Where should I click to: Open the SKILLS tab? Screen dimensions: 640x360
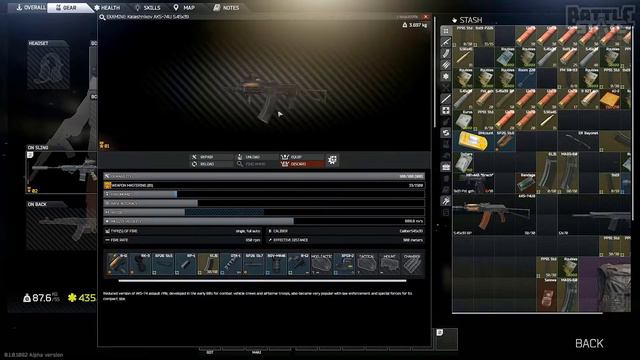point(148,7)
